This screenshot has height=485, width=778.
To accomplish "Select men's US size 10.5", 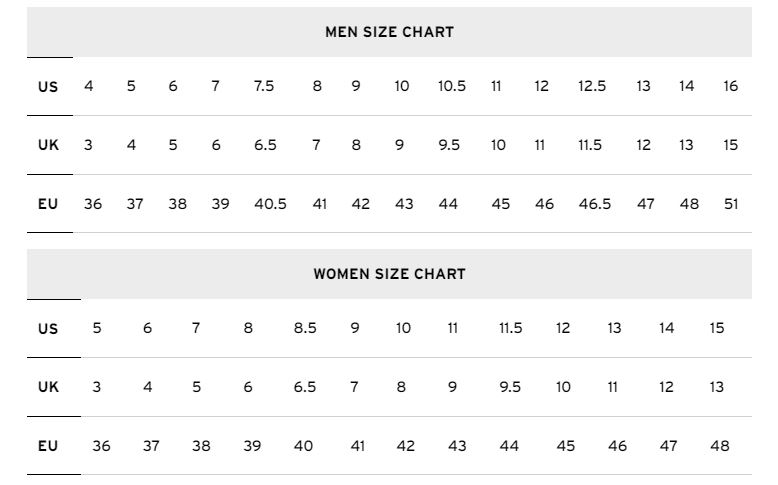I will [x=452, y=86].
